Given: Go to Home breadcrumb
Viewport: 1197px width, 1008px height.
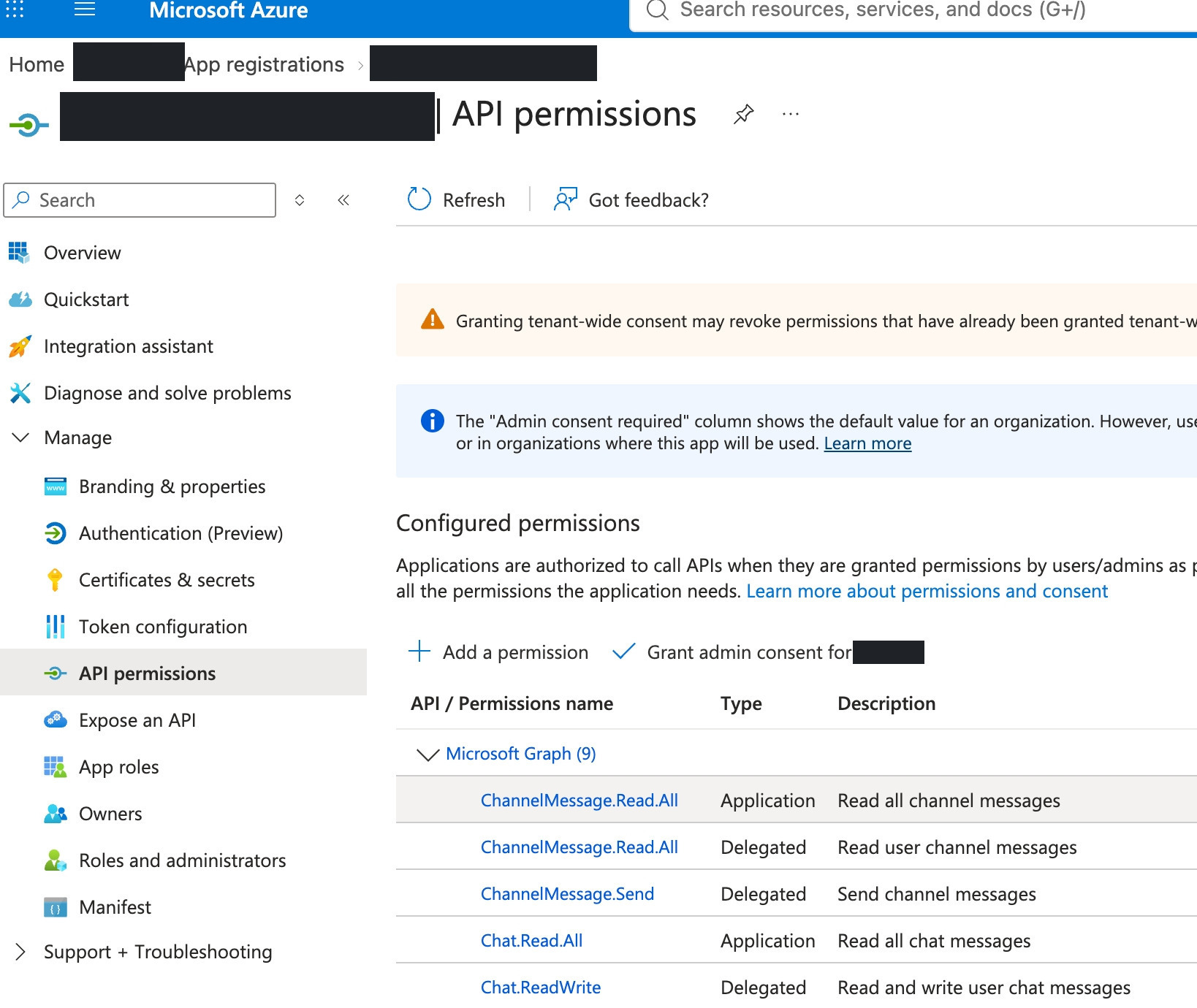Looking at the screenshot, I should pos(37,64).
